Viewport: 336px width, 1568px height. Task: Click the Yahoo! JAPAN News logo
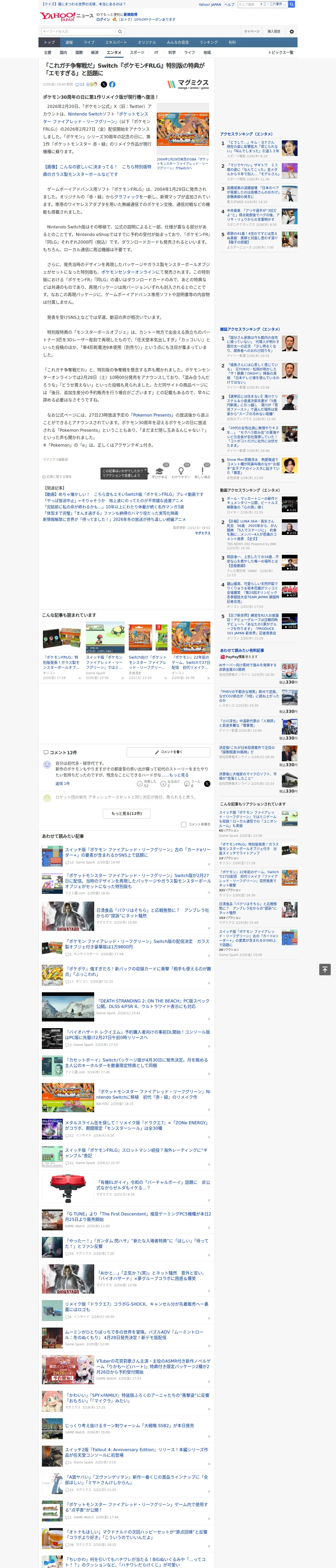[x=66, y=16]
